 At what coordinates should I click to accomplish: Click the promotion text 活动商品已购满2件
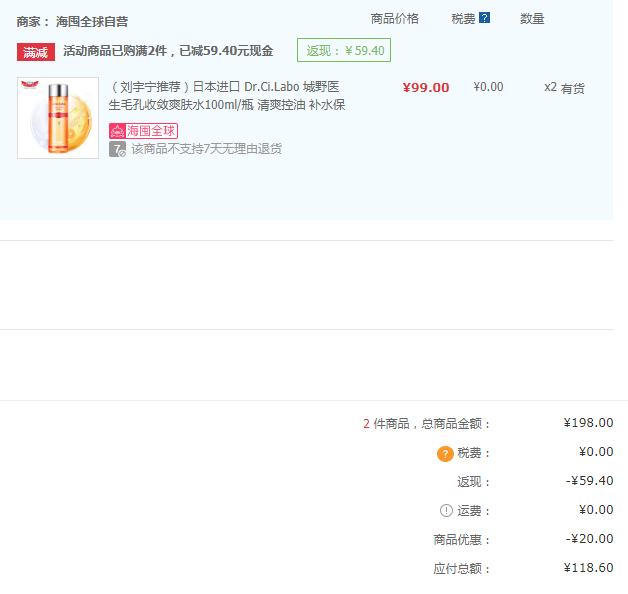115,51
